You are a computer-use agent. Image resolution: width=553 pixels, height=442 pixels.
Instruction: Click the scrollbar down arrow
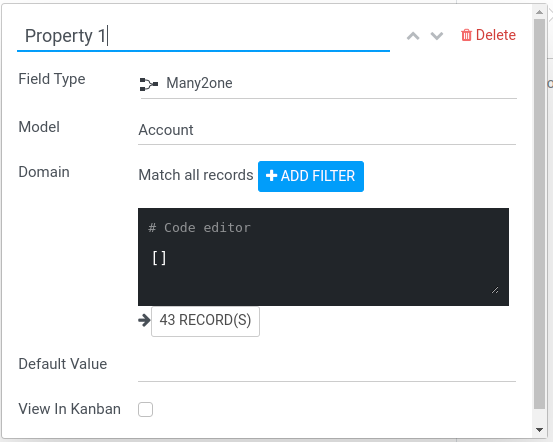click(x=539, y=430)
